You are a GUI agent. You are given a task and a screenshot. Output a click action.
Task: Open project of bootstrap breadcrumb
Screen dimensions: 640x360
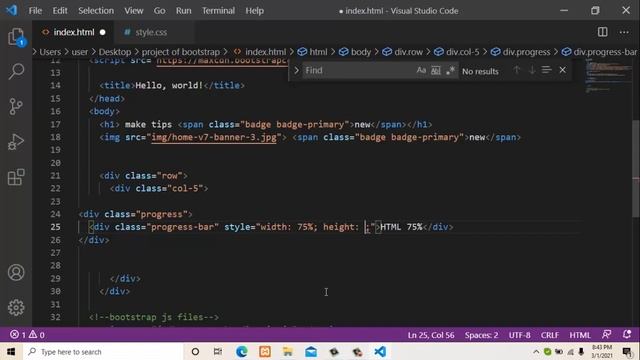pyautogui.click(x=180, y=52)
